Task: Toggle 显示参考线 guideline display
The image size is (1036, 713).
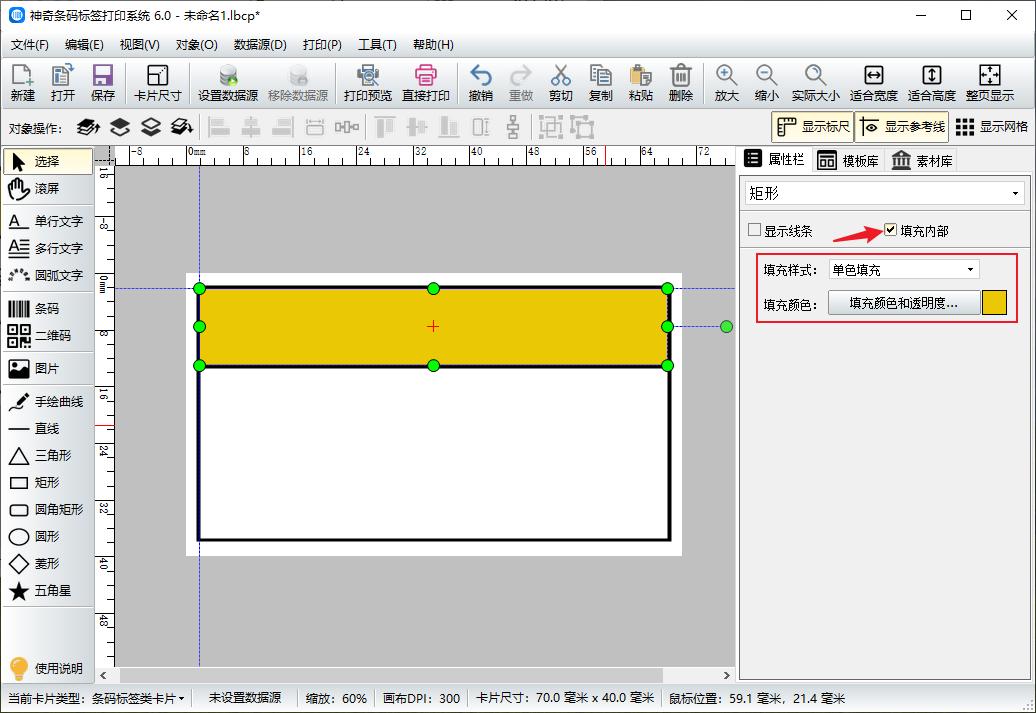Action: coord(902,127)
